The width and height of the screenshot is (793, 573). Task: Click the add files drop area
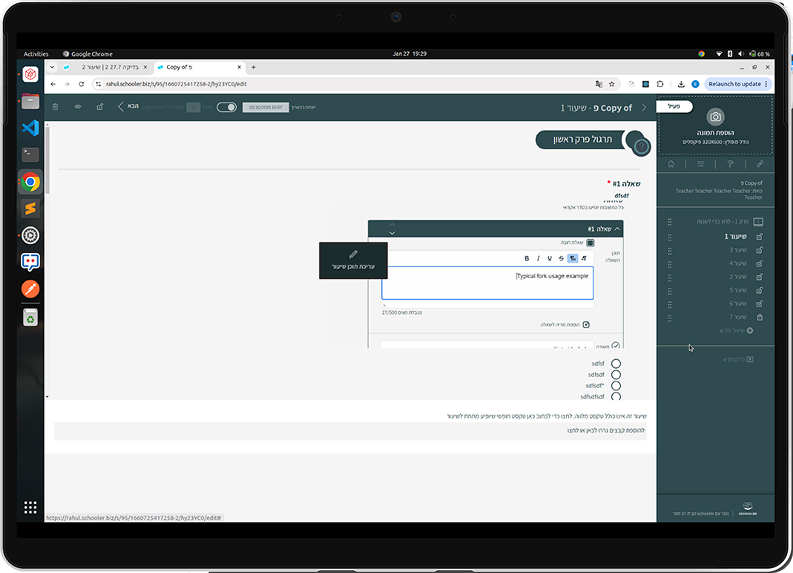(x=350, y=431)
